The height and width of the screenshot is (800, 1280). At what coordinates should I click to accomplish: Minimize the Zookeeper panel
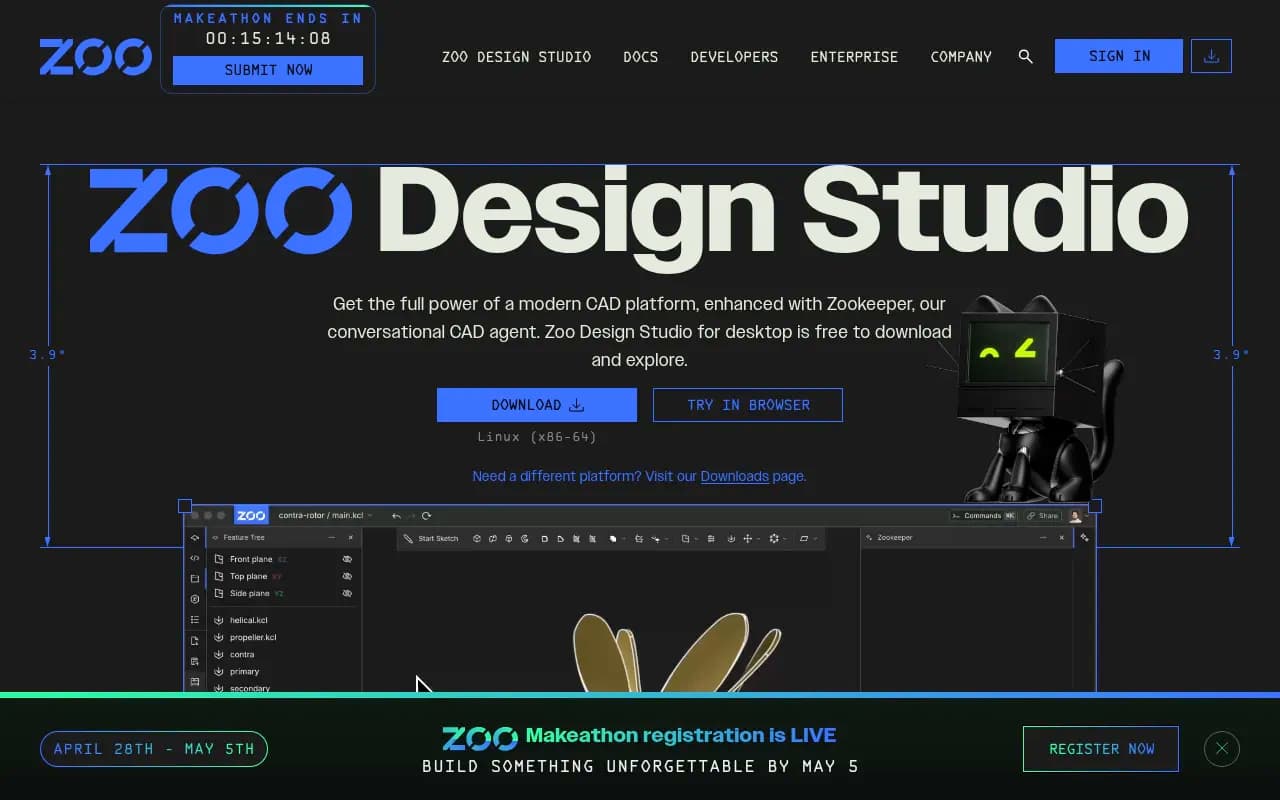click(x=1043, y=538)
